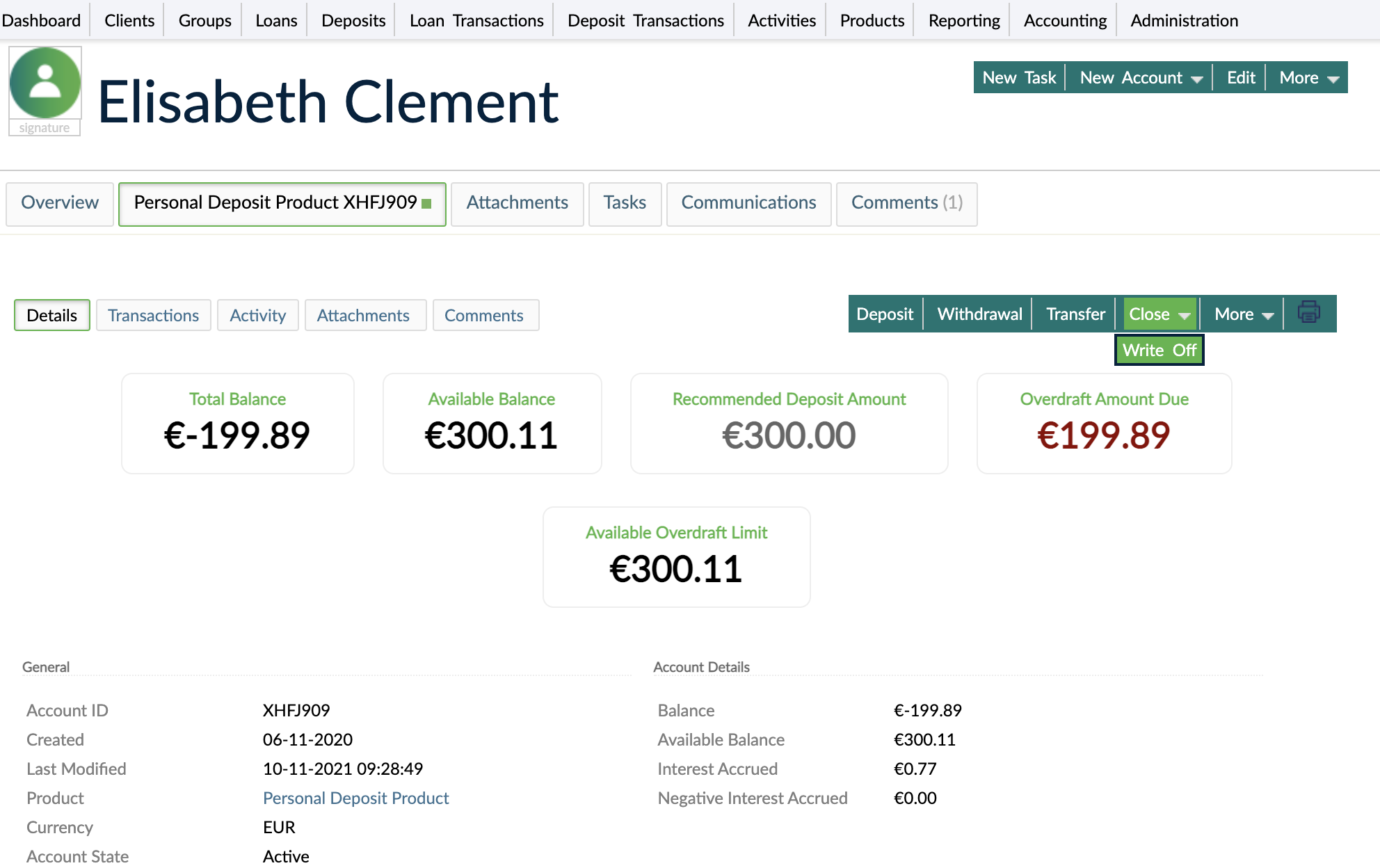Start a Transfer from this account
The image size is (1380, 868).
coord(1074,314)
